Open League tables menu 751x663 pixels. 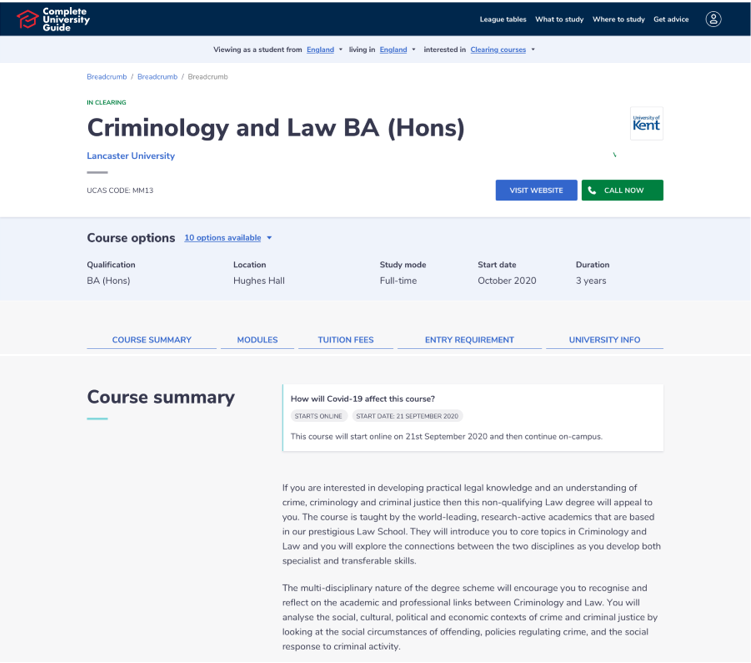(x=503, y=19)
